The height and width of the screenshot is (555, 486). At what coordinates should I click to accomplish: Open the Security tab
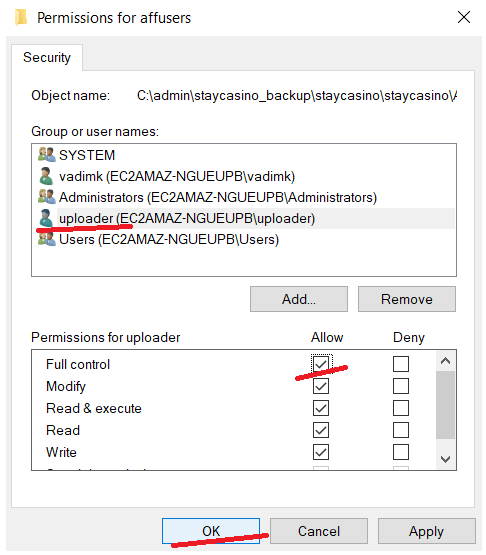point(47,57)
